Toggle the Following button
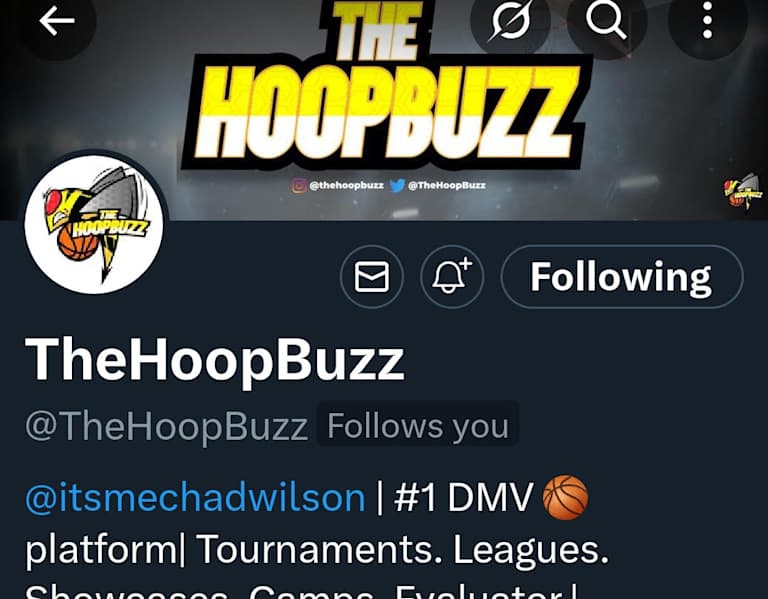Screen dimensions: 768x599 622,277
